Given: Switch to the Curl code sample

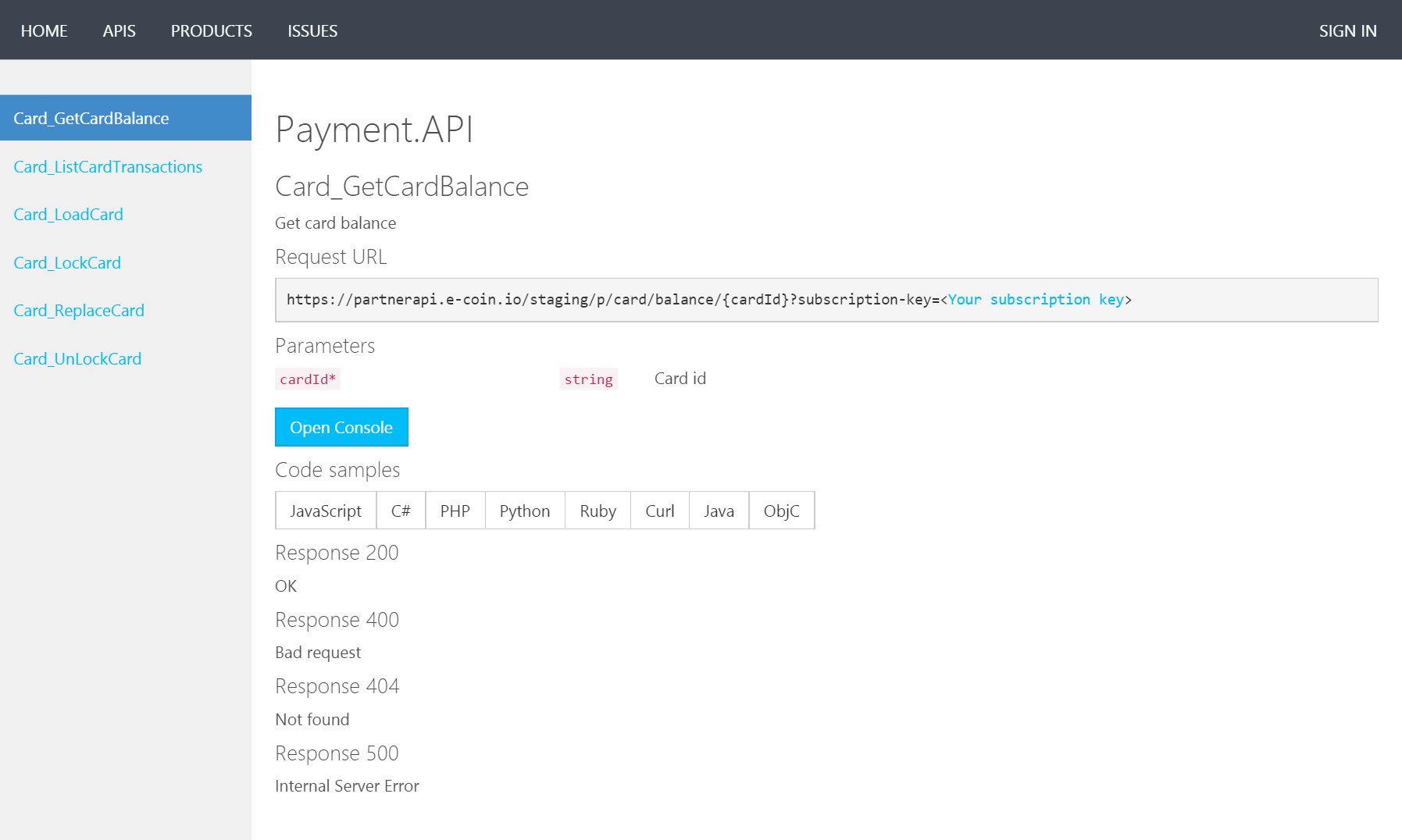Looking at the screenshot, I should (659, 510).
